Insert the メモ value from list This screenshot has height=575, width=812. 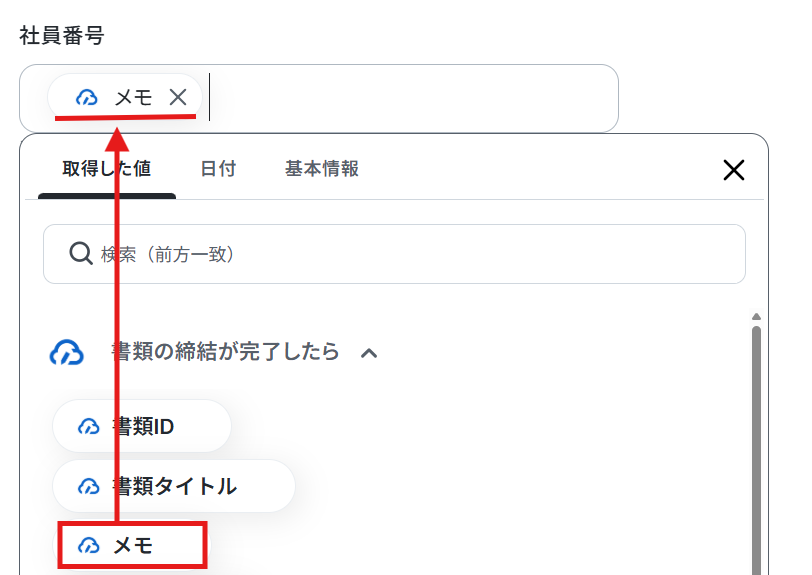coord(133,545)
